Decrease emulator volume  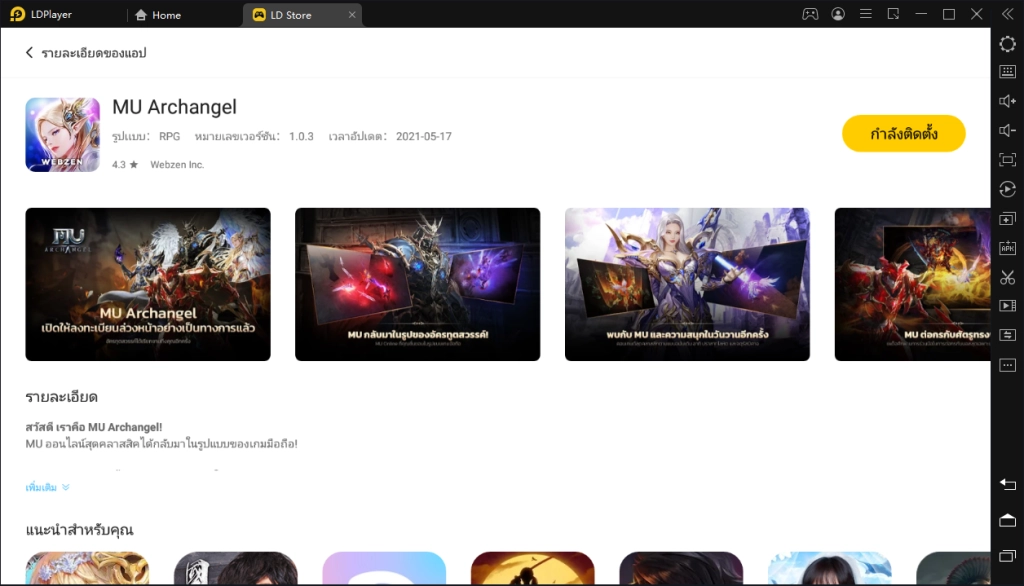coord(1008,128)
